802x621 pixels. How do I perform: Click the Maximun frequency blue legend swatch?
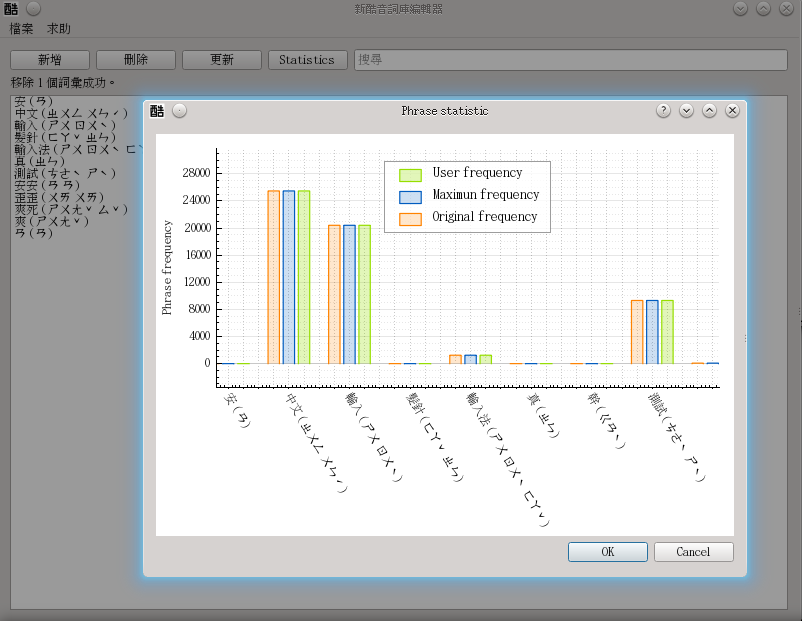pos(410,197)
